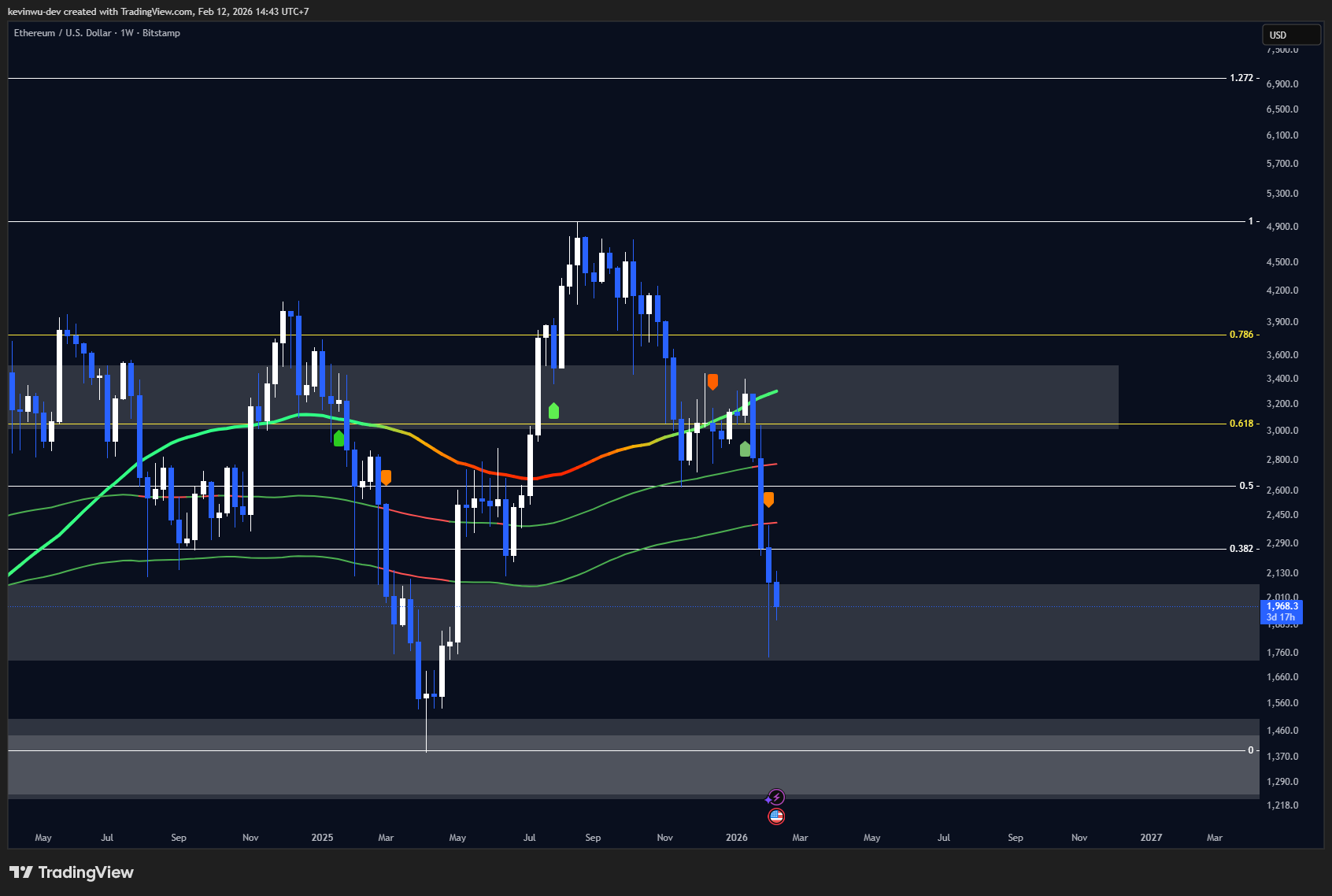
Task: Click the TradingView logo at bottom left
Action: (72, 872)
